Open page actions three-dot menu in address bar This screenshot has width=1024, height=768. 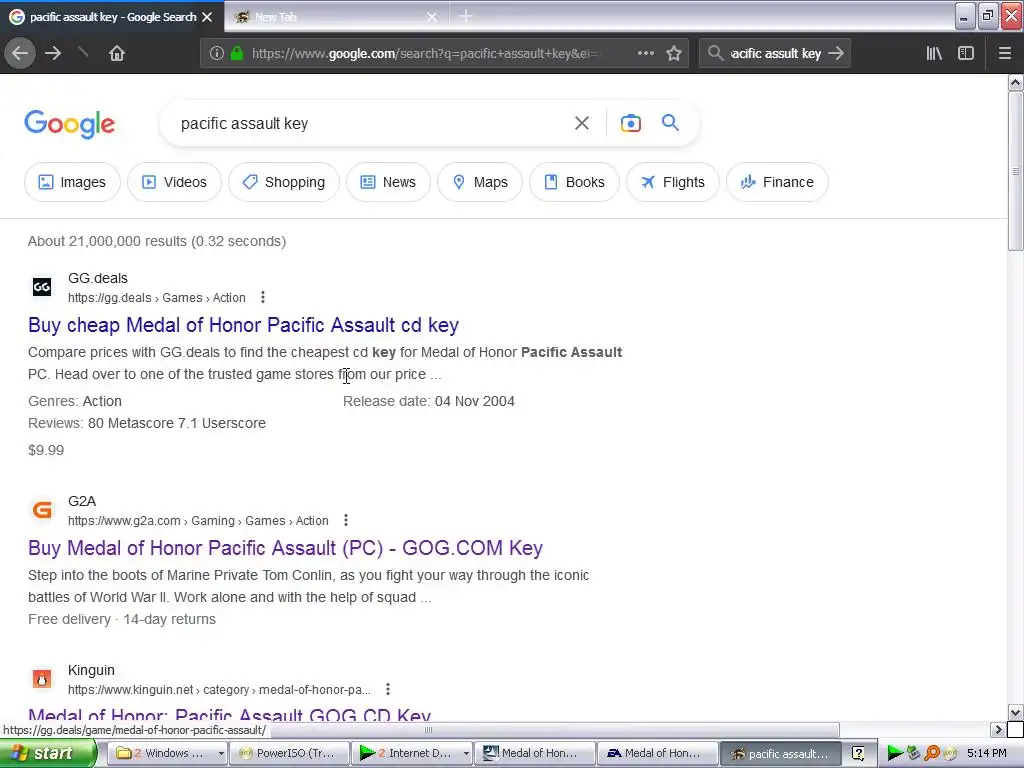tap(645, 53)
